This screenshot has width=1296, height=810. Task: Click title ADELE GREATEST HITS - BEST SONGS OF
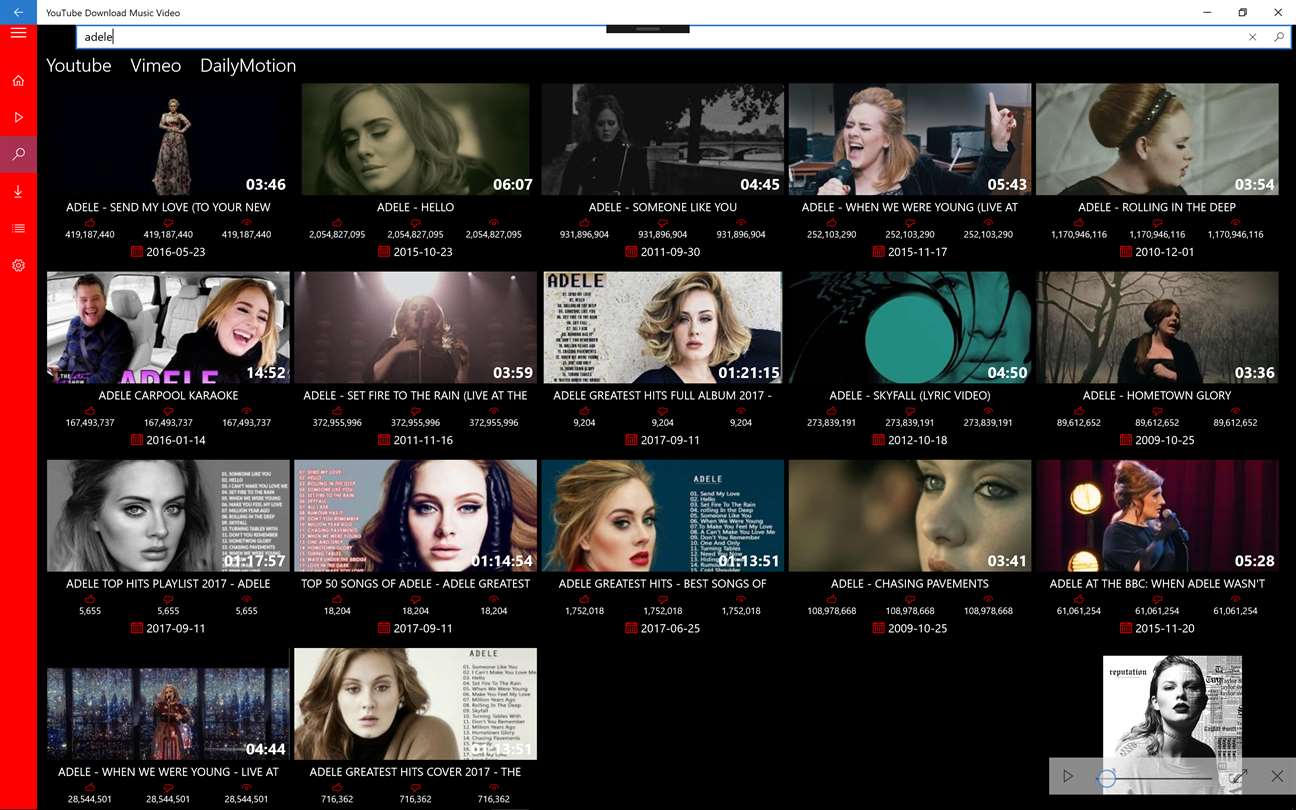tap(662, 583)
